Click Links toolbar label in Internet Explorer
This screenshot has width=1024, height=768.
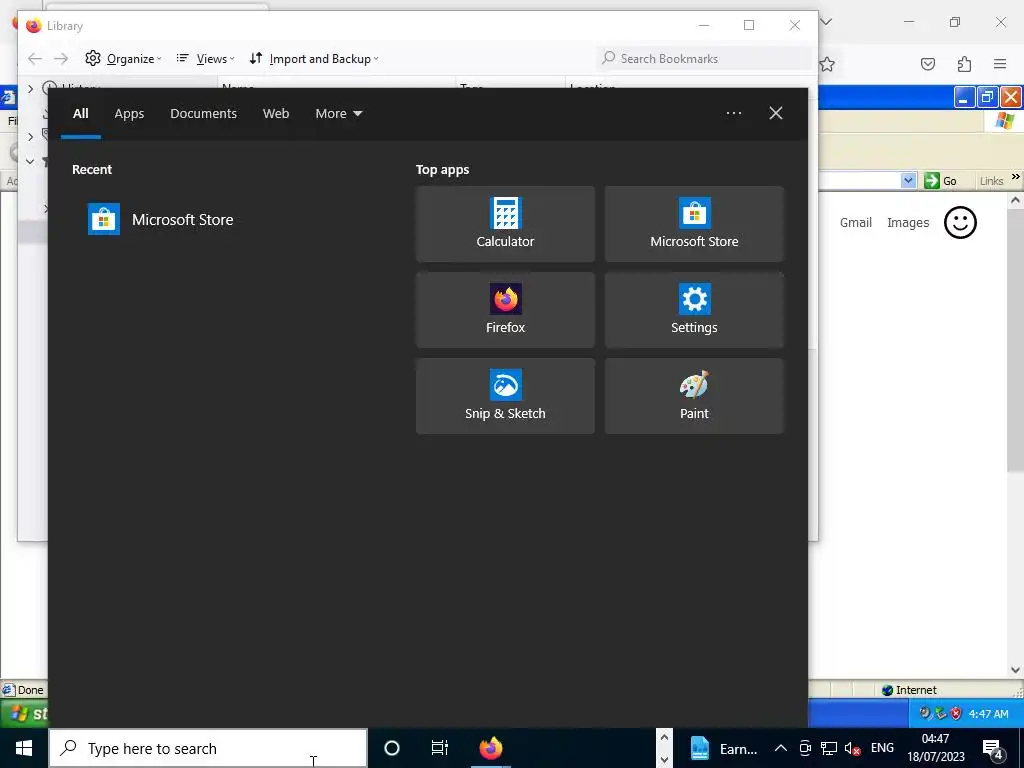(991, 182)
